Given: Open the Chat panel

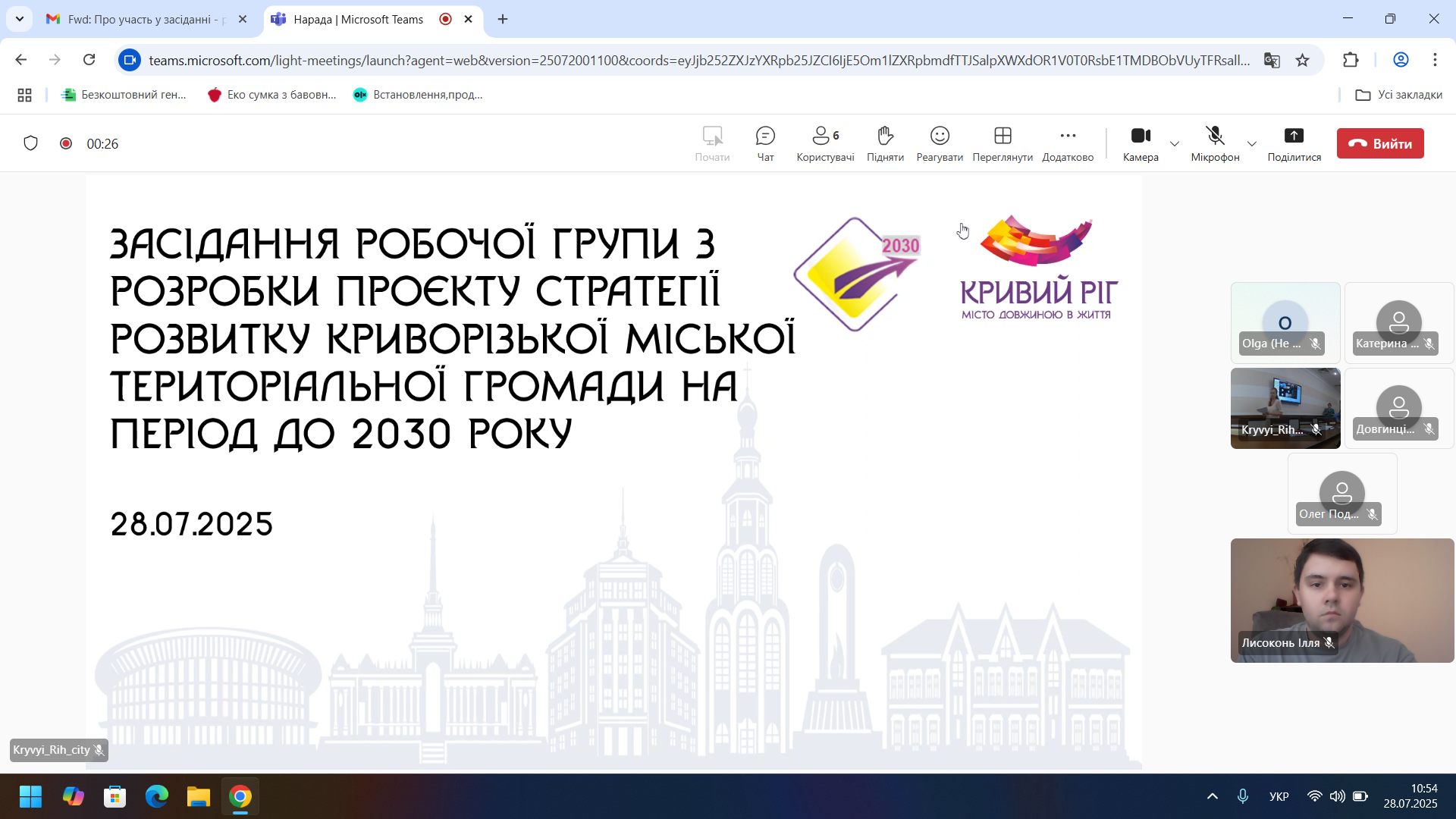Looking at the screenshot, I should pyautogui.click(x=765, y=143).
